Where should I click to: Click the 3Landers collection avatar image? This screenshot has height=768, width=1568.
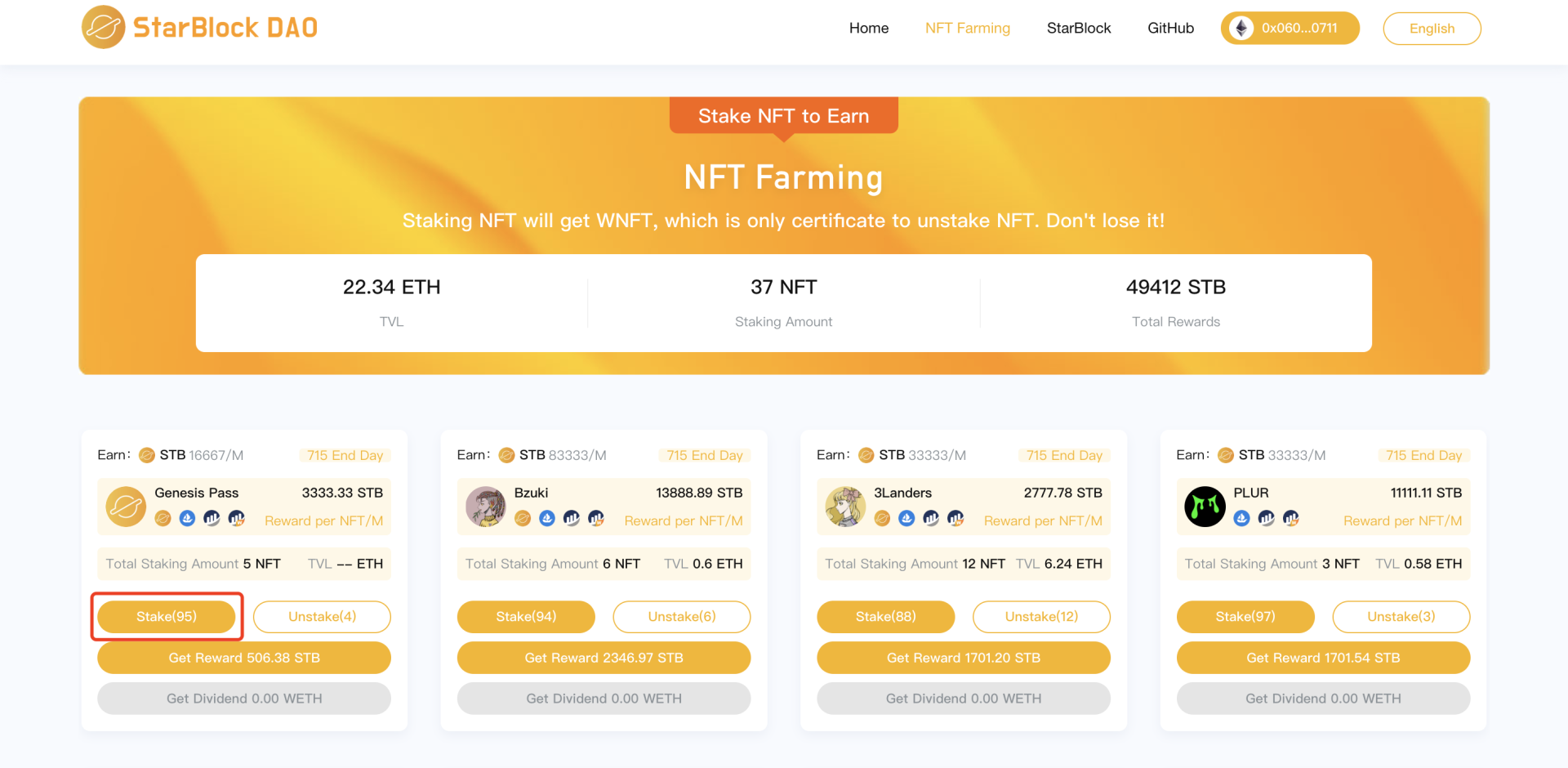845,507
